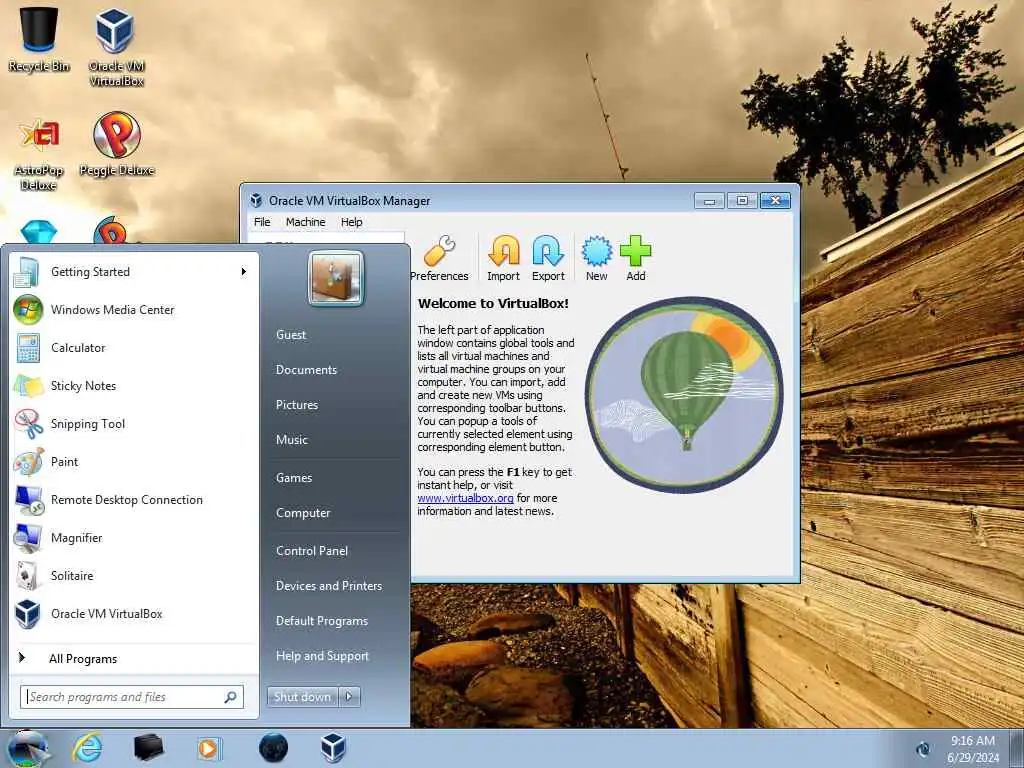Image resolution: width=1024 pixels, height=768 pixels.
Task: Click the Import appliance icon
Action: pyautogui.click(x=504, y=259)
